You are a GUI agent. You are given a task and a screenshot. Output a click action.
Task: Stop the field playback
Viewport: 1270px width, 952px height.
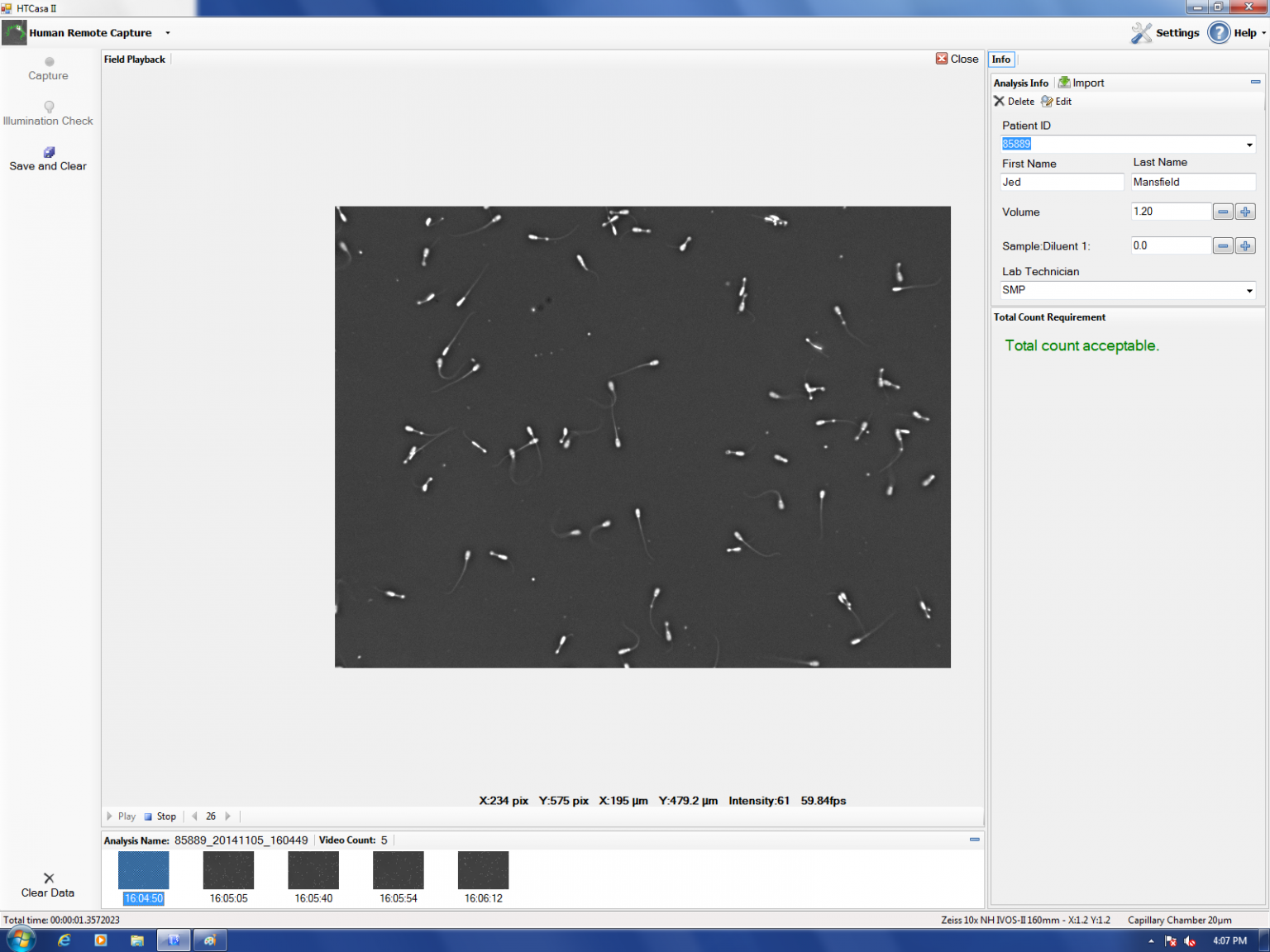160,816
